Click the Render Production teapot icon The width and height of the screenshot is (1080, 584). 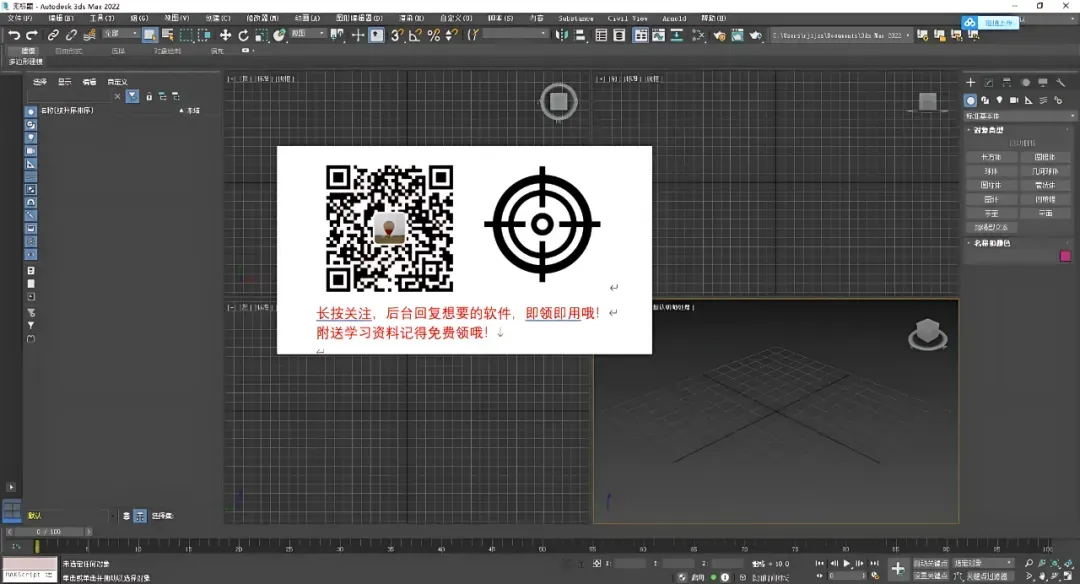click(756, 35)
